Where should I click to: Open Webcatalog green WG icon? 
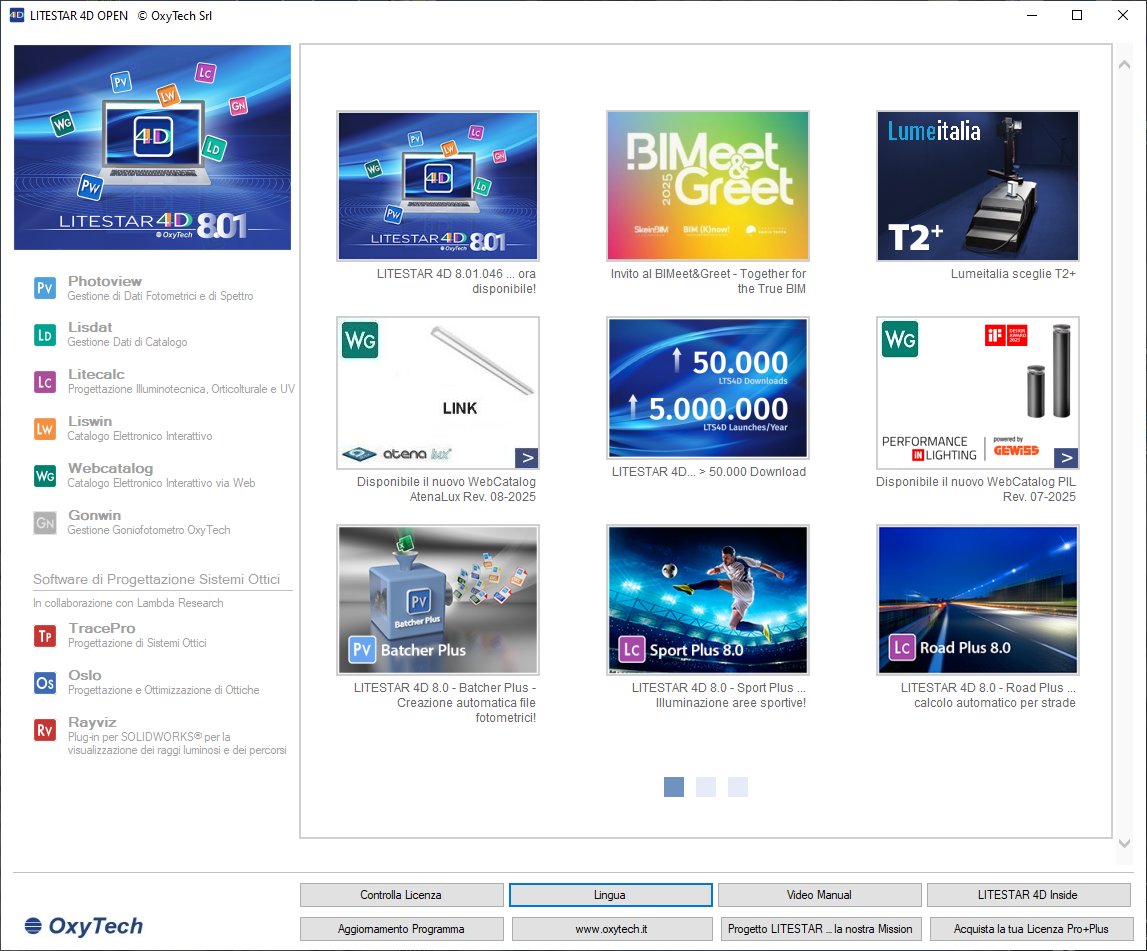pyautogui.click(x=45, y=475)
